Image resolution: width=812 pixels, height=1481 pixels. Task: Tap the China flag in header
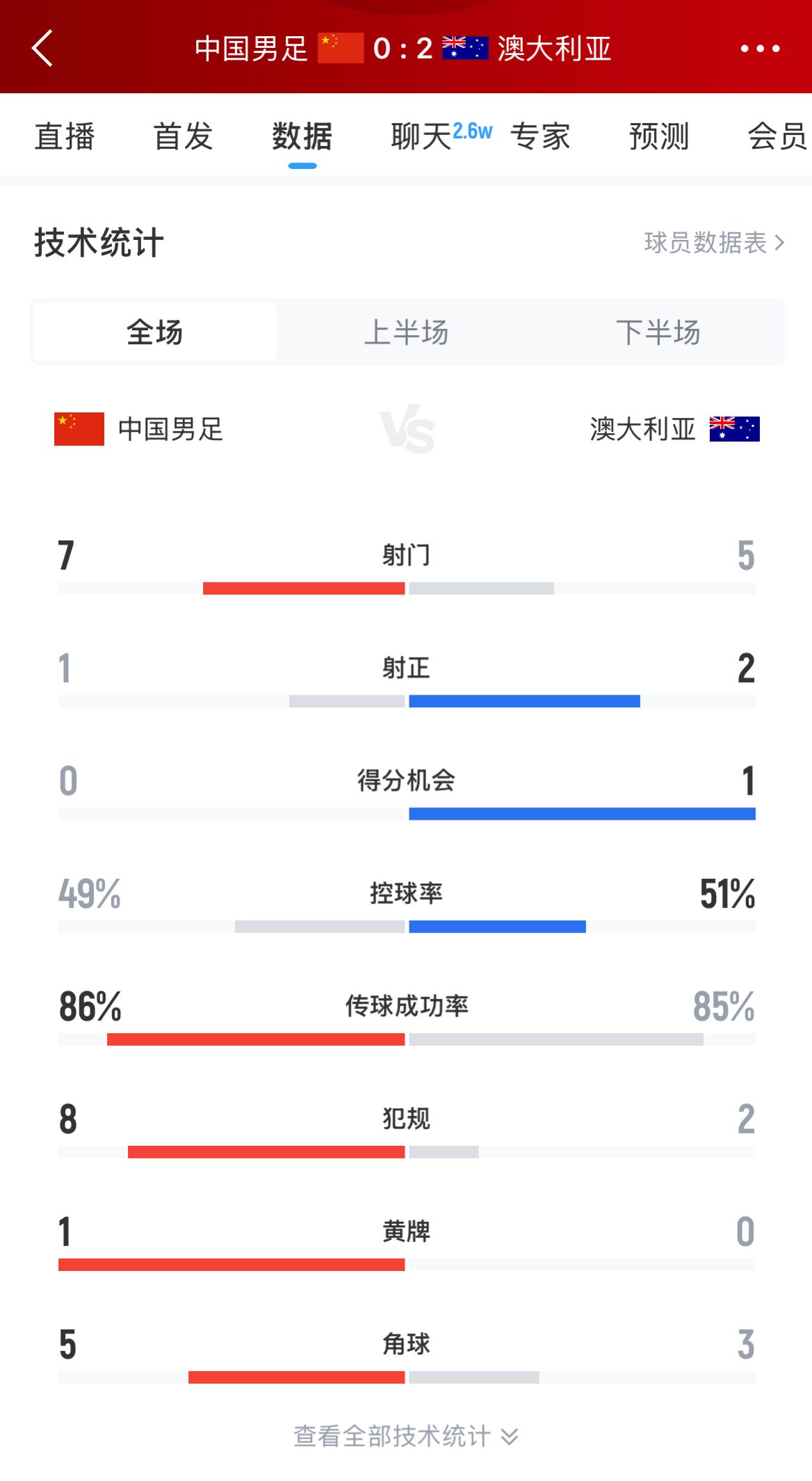[x=341, y=48]
